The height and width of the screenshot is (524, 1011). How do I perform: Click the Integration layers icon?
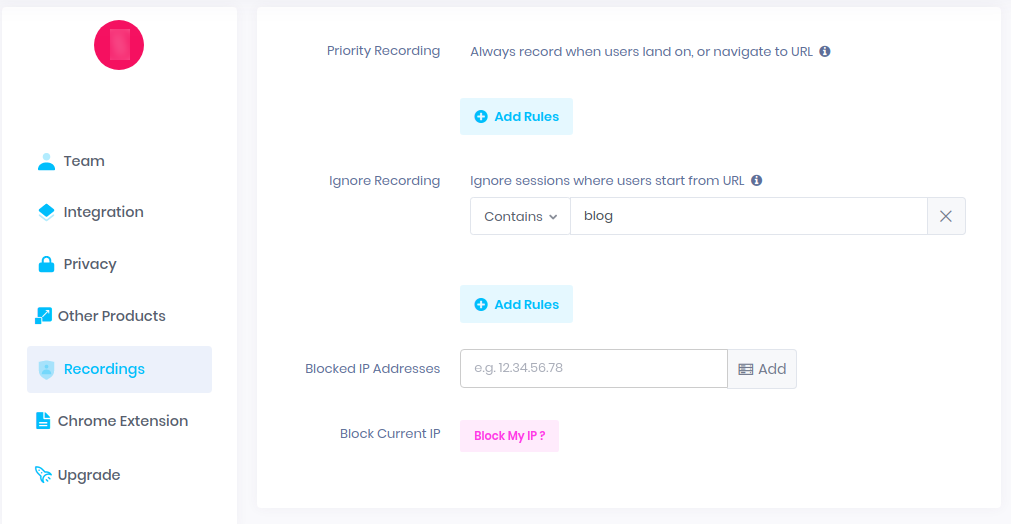click(46, 212)
